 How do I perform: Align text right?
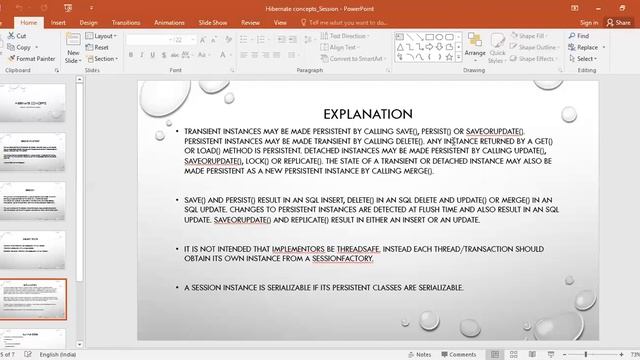266,55
